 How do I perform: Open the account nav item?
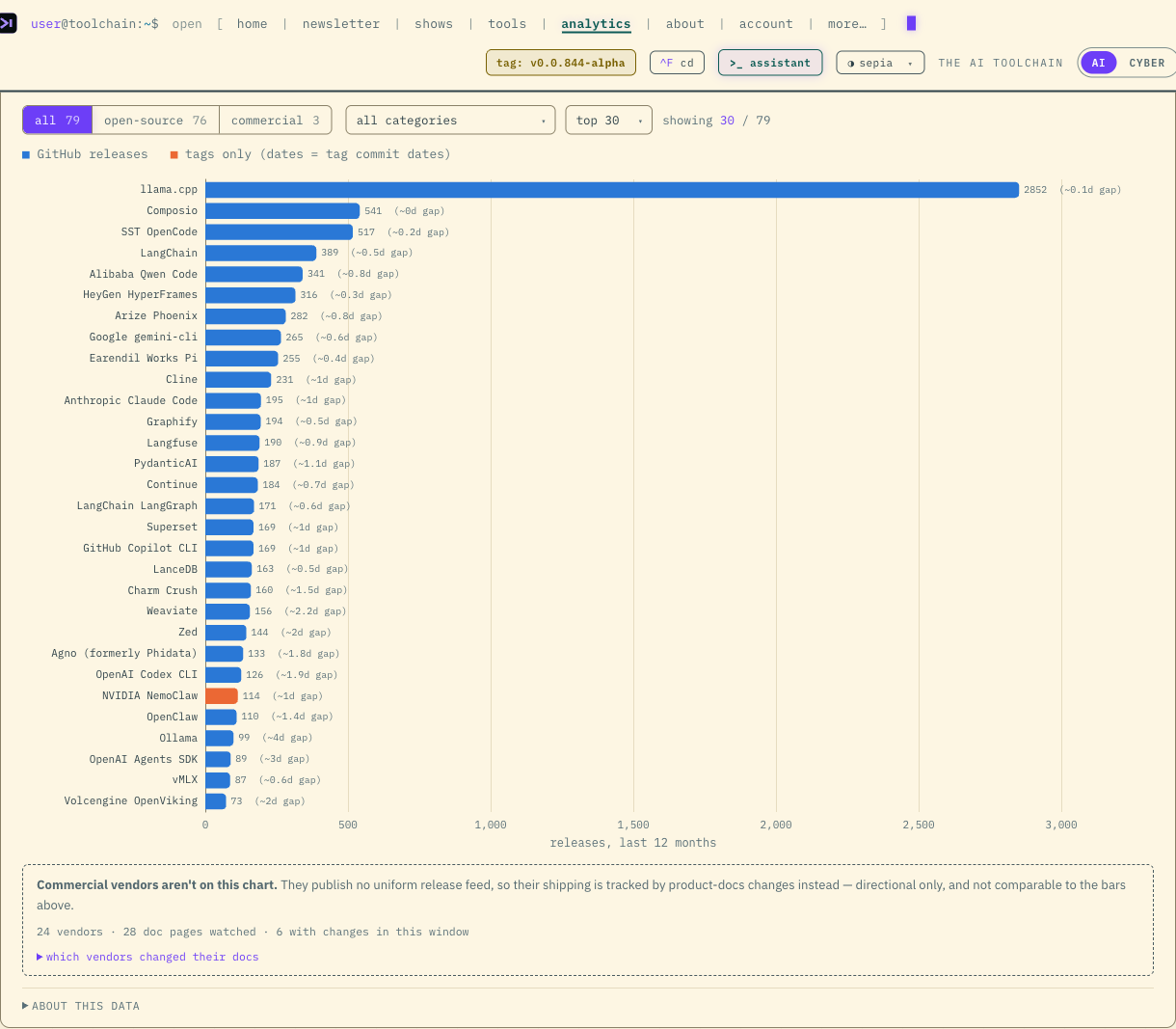(766, 24)
